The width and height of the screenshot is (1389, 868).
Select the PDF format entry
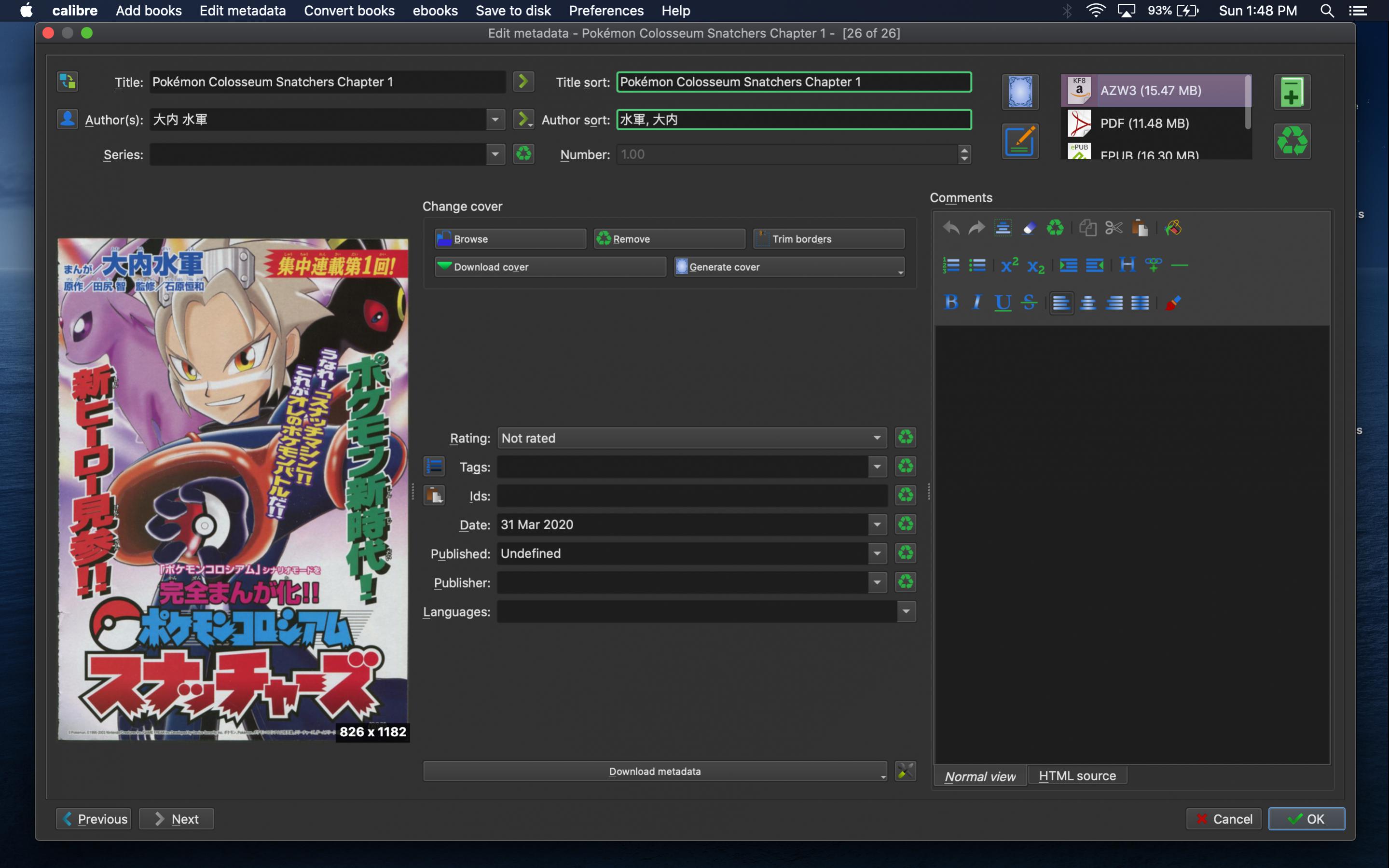1144,123
